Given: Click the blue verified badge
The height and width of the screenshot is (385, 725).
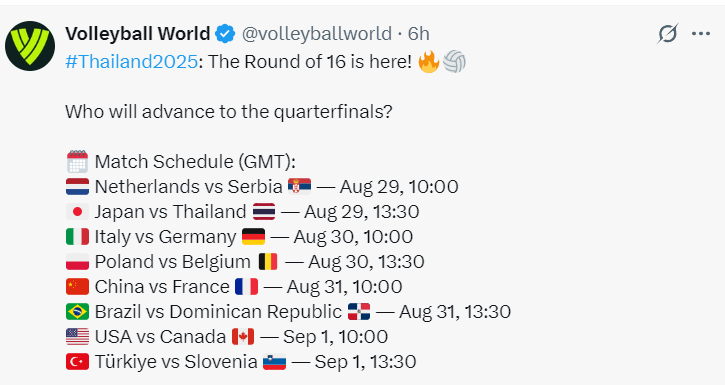Looking at the screenshot, I should pyautogui.click(x=225, y=34).
